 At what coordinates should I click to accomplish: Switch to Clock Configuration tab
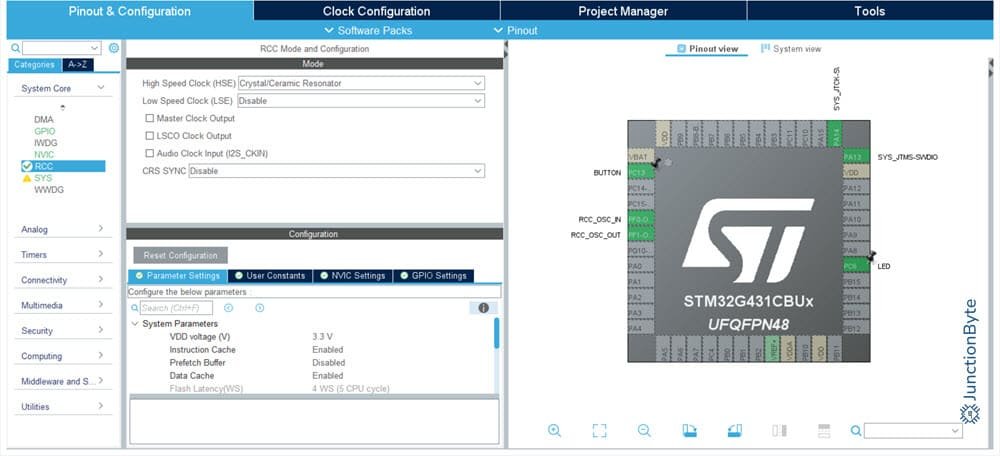pos(376,11)
